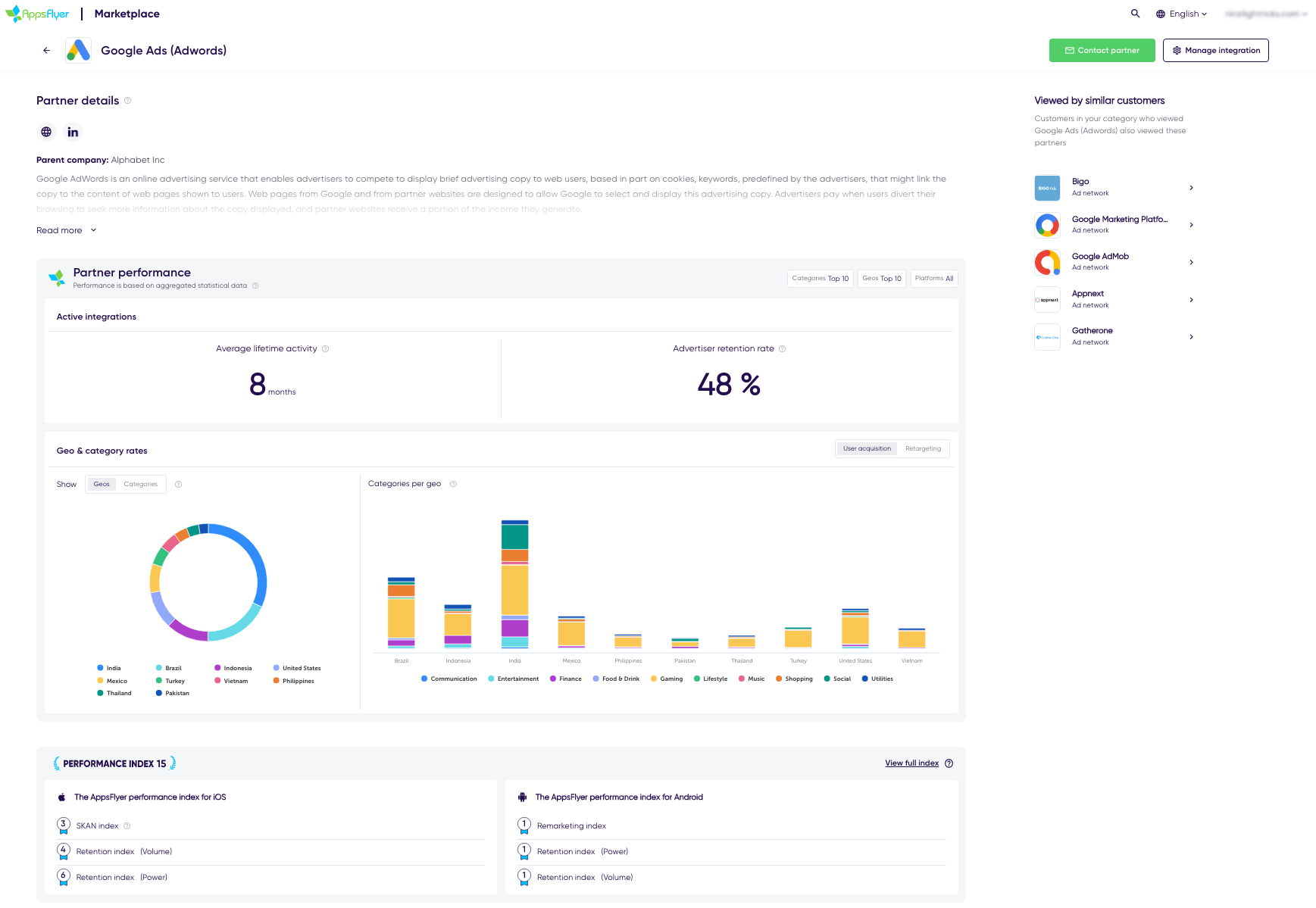Open Geos Top 10 filter
This screenshot has height=908, width=1316.
coord(882,279)
